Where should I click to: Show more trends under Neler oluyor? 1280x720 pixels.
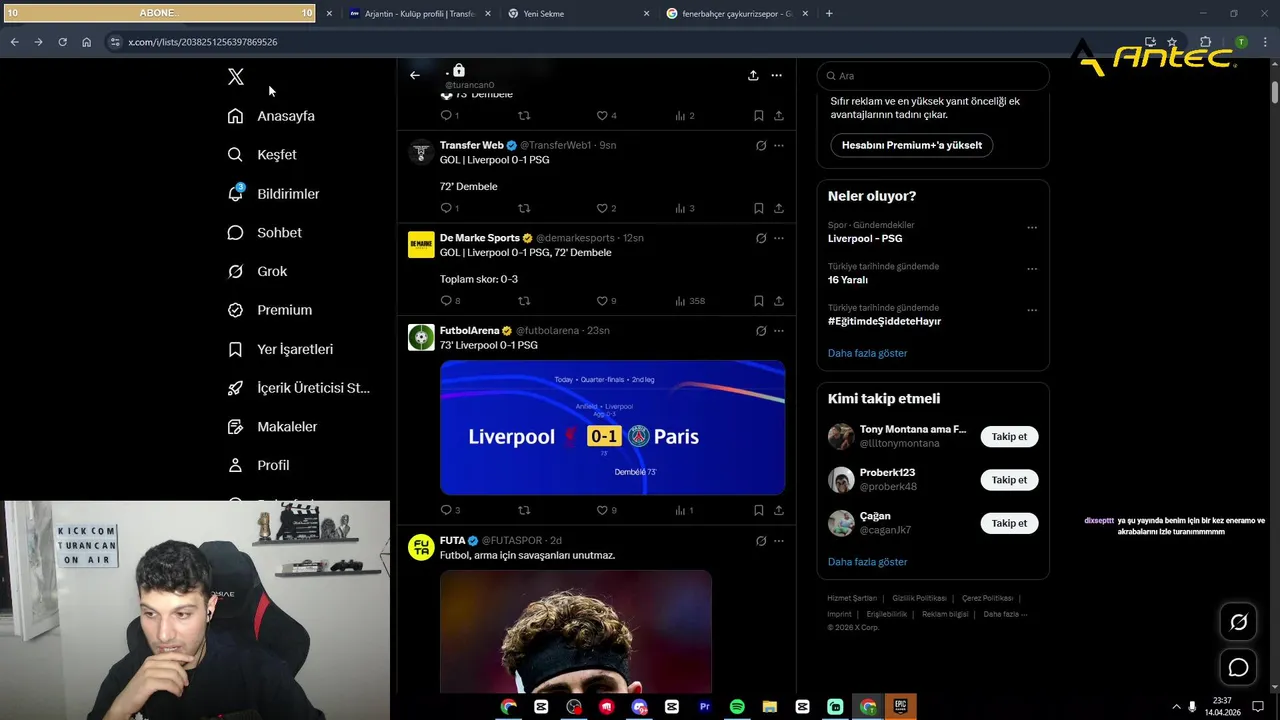867,353
